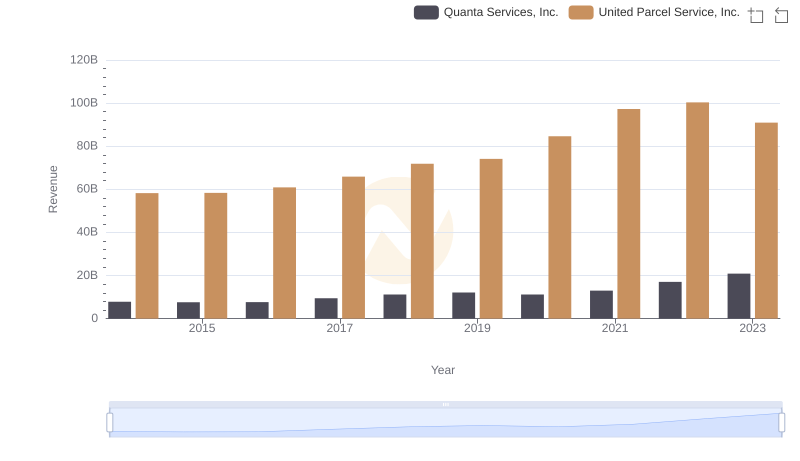800x461 pixels.
Task: Click the dark Quanta bar for 2023
Action: click(739, 296)
